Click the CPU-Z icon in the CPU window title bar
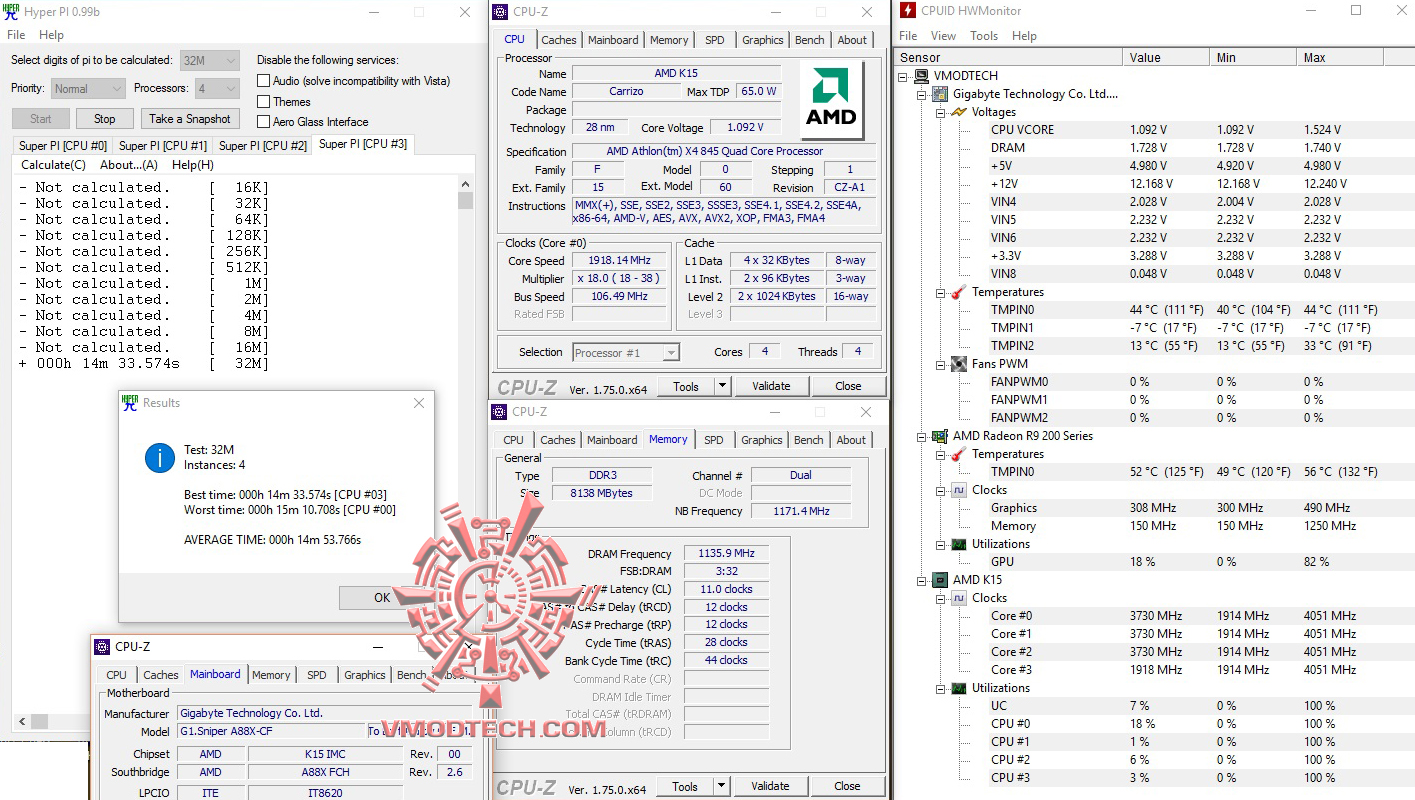Image resolution: width=1415 pixels, height=800 pixels. click(501, 12)
